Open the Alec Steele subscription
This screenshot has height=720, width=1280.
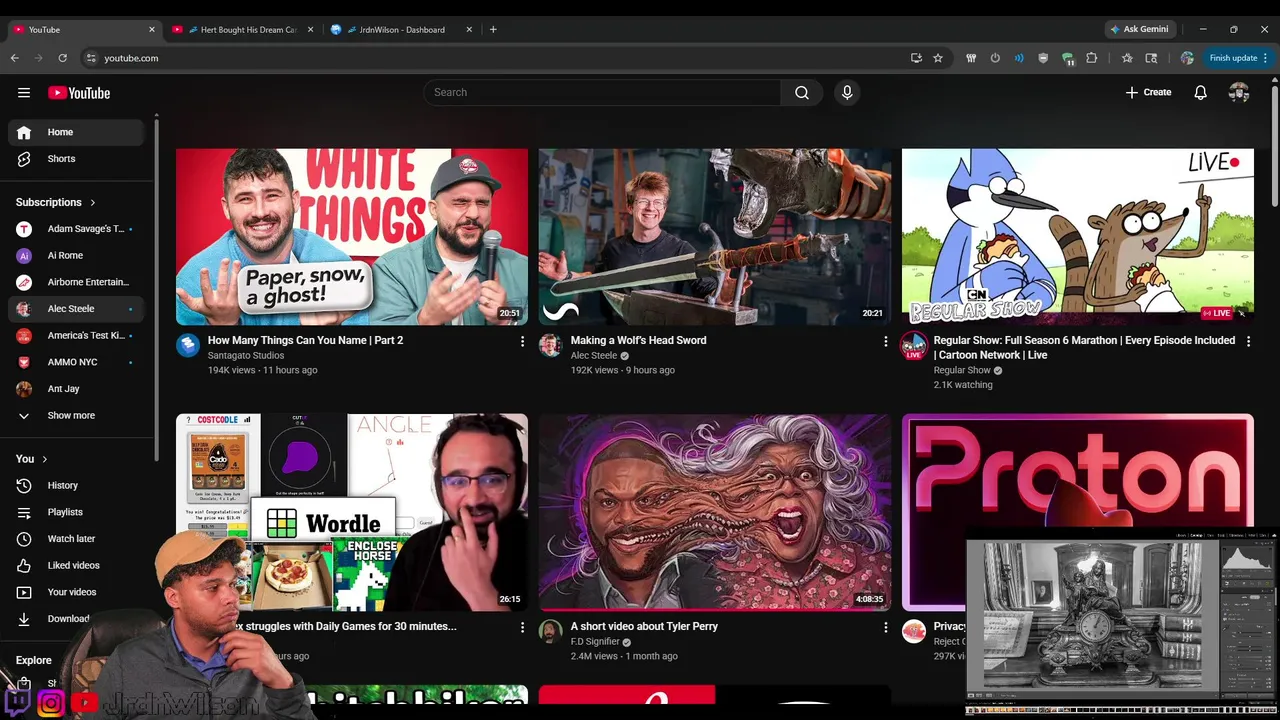point(76,309)
